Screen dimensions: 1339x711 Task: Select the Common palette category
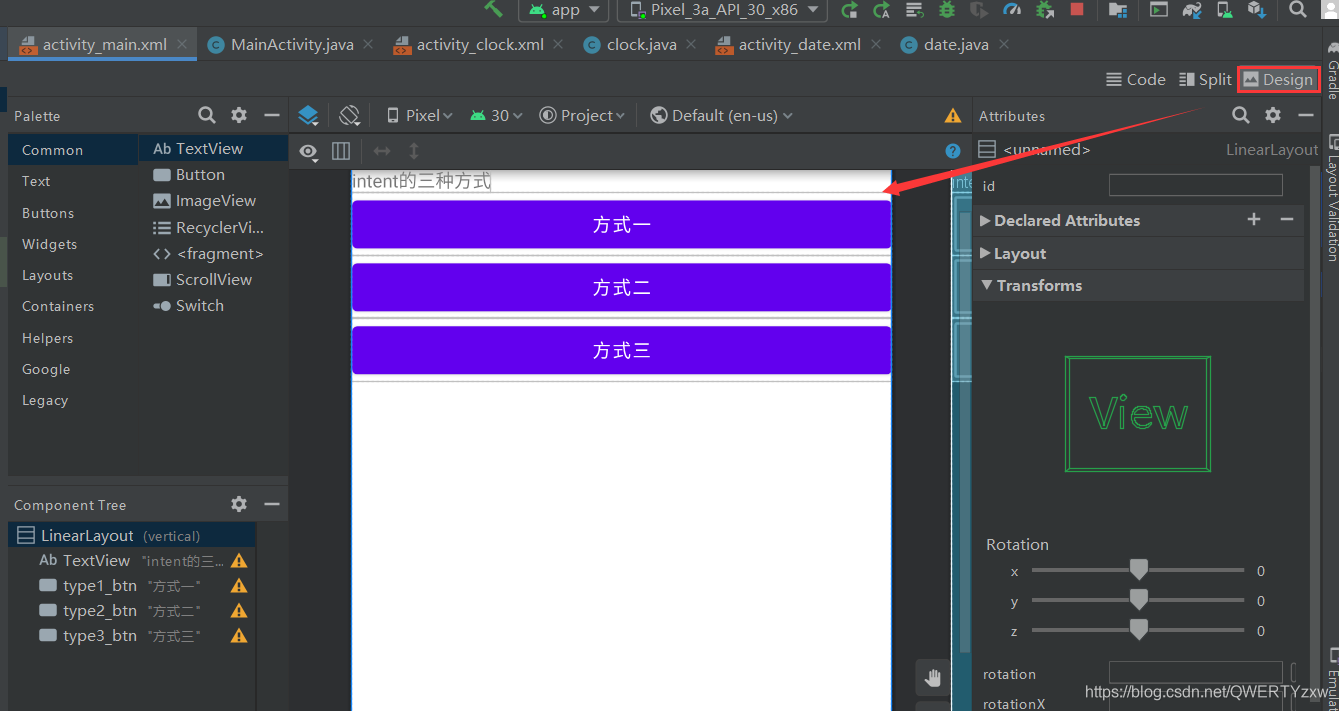pos(73,150)
